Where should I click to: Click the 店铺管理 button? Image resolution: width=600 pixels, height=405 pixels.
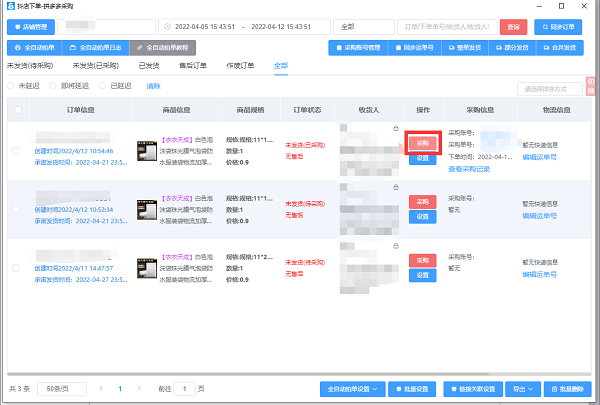click(31, 27)
